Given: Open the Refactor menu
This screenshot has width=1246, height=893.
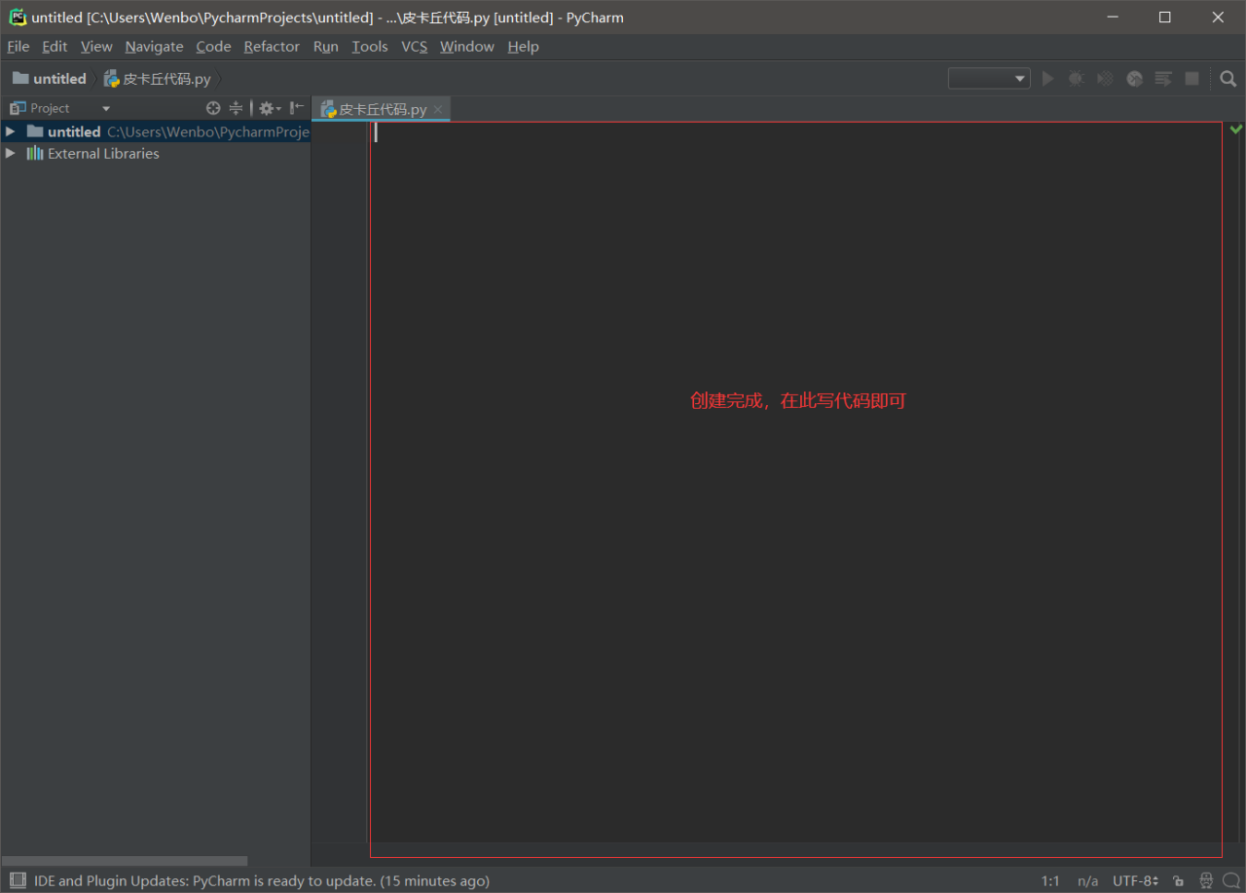Looking at the screenshot, I should [x=272, y=46].
